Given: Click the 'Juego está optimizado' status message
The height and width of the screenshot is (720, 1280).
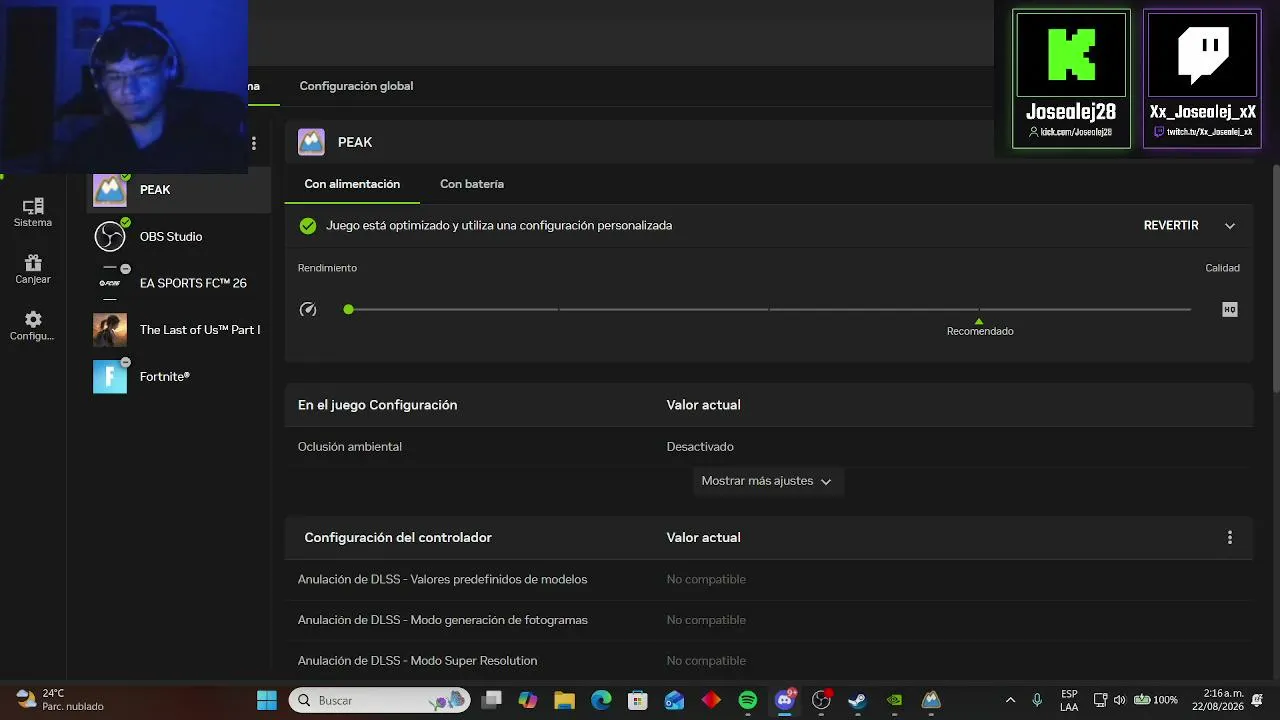Looking at the screenshot, I should [499, 226].
